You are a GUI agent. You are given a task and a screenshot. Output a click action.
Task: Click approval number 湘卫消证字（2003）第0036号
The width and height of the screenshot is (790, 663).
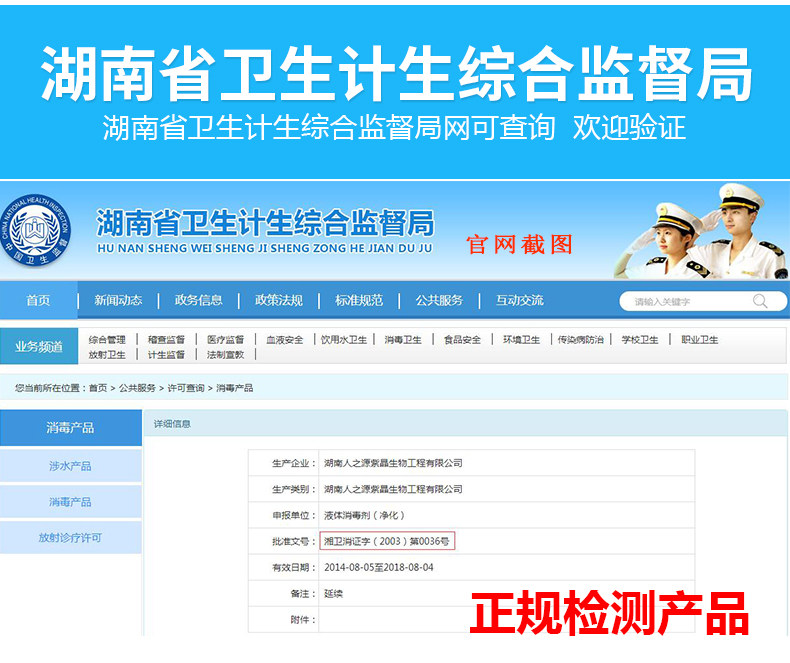[387, 541]
